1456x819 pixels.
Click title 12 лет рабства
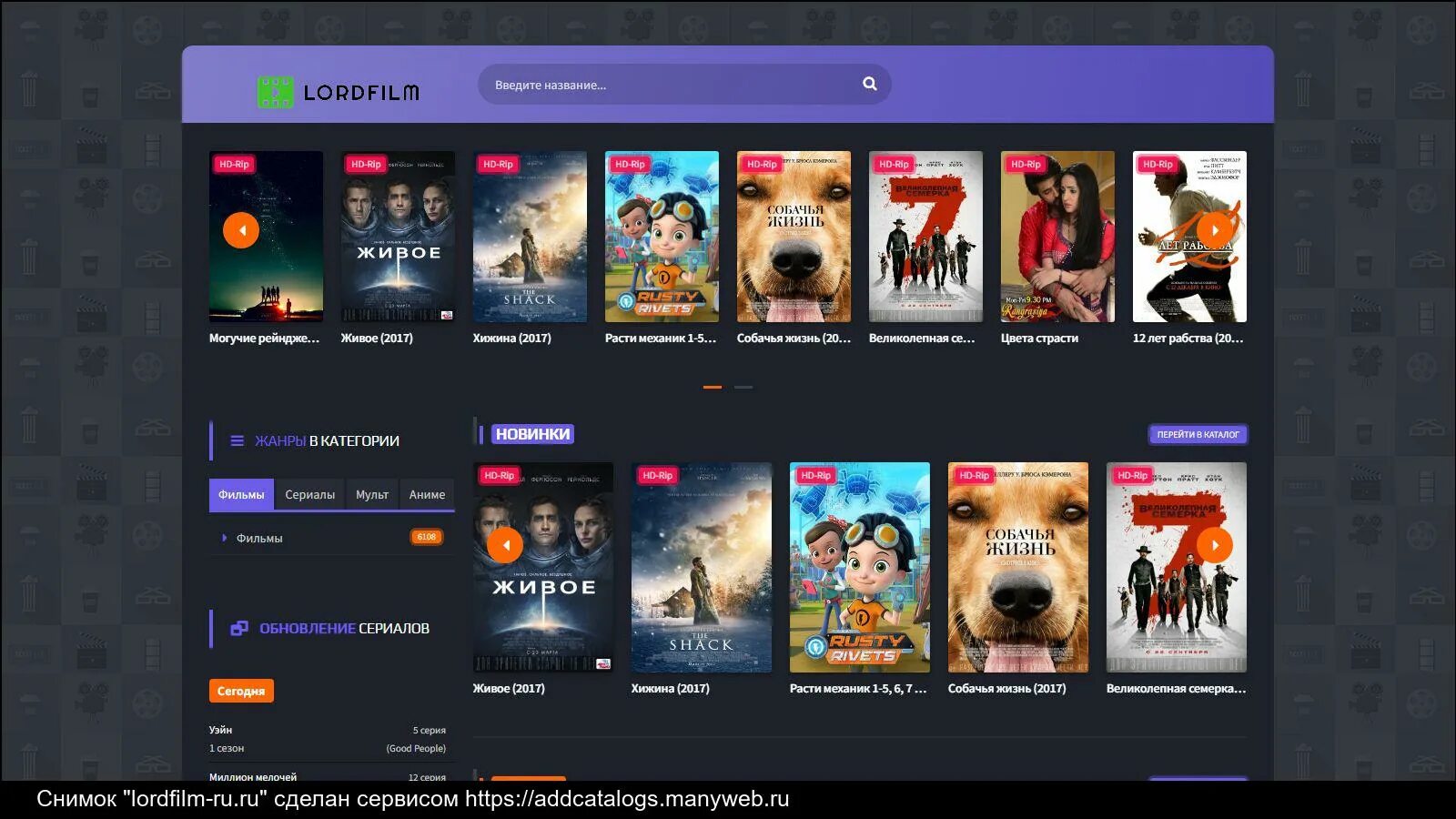[x=1188, y=338]
